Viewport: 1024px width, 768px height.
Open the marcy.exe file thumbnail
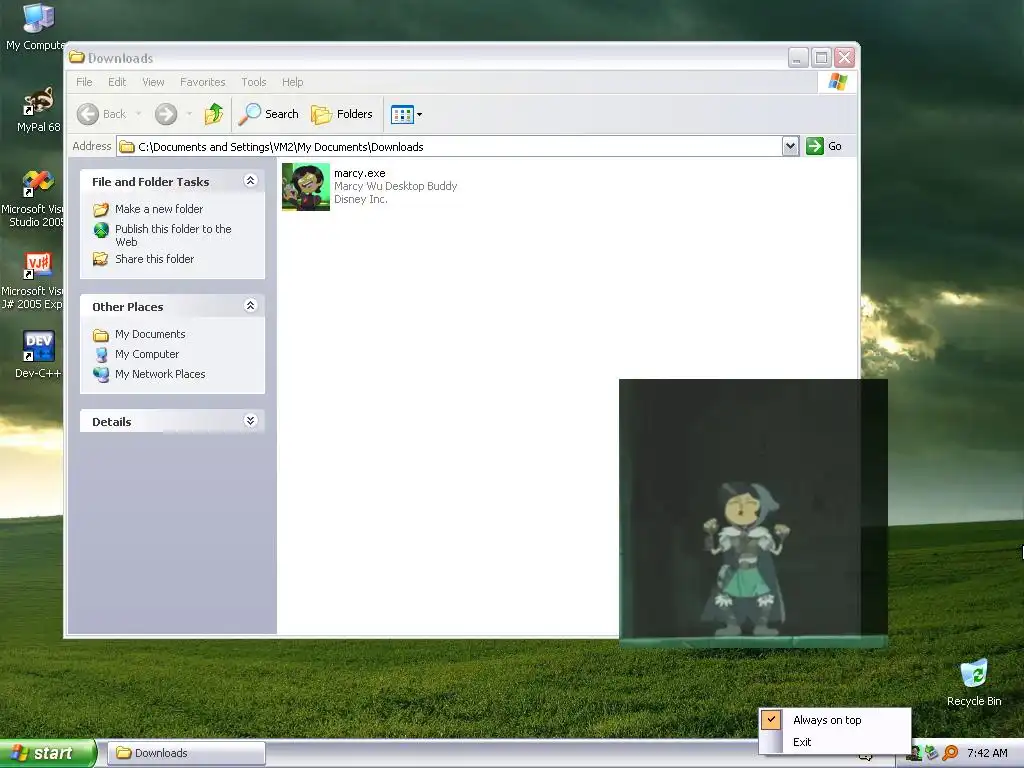pyautogui.click(x=306, y=187)
